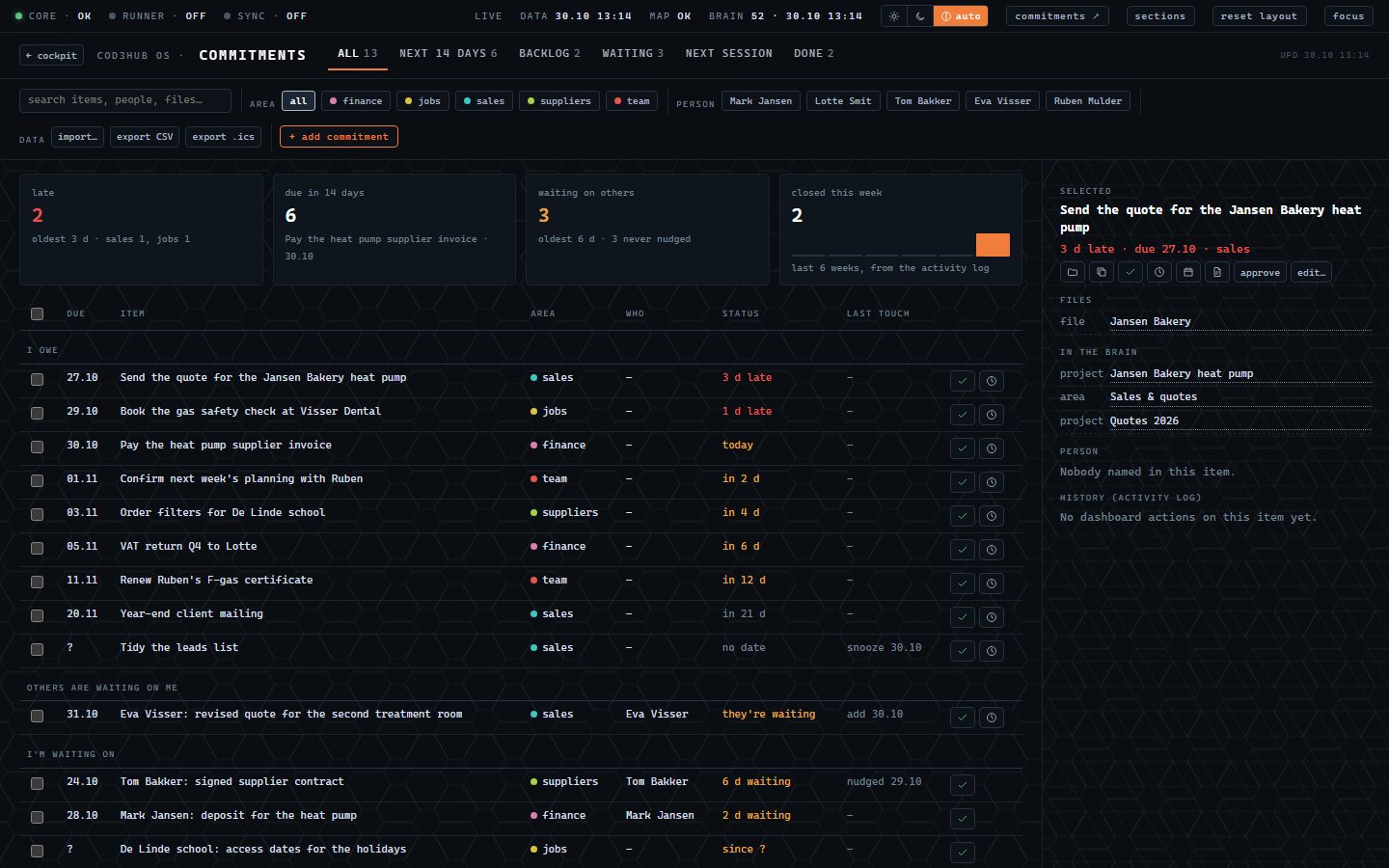Open the sections menu

1160,16
